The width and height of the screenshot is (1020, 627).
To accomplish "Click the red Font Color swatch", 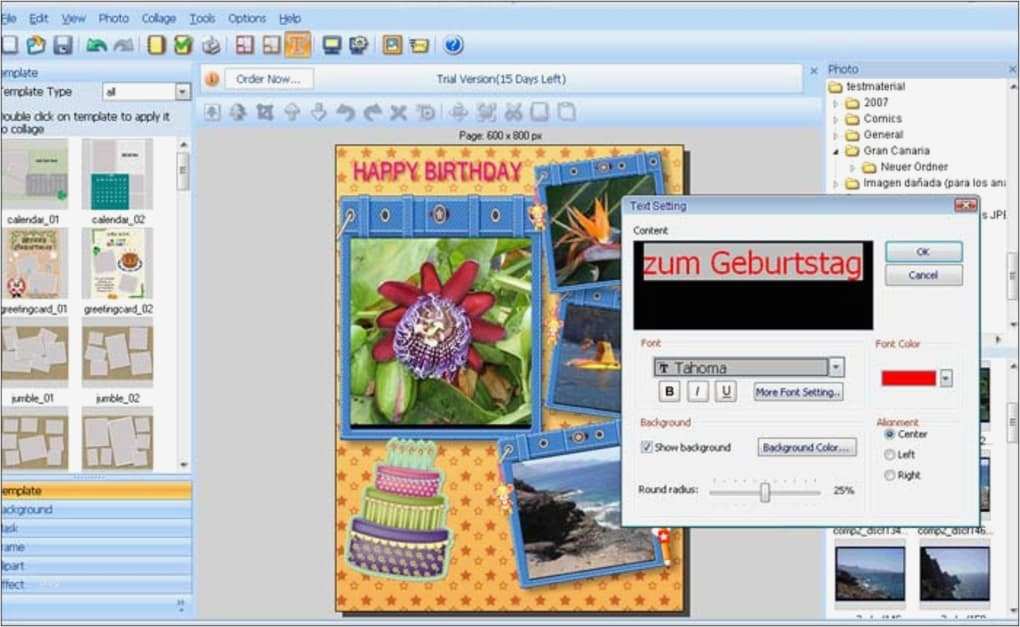I will coord(908,378).
